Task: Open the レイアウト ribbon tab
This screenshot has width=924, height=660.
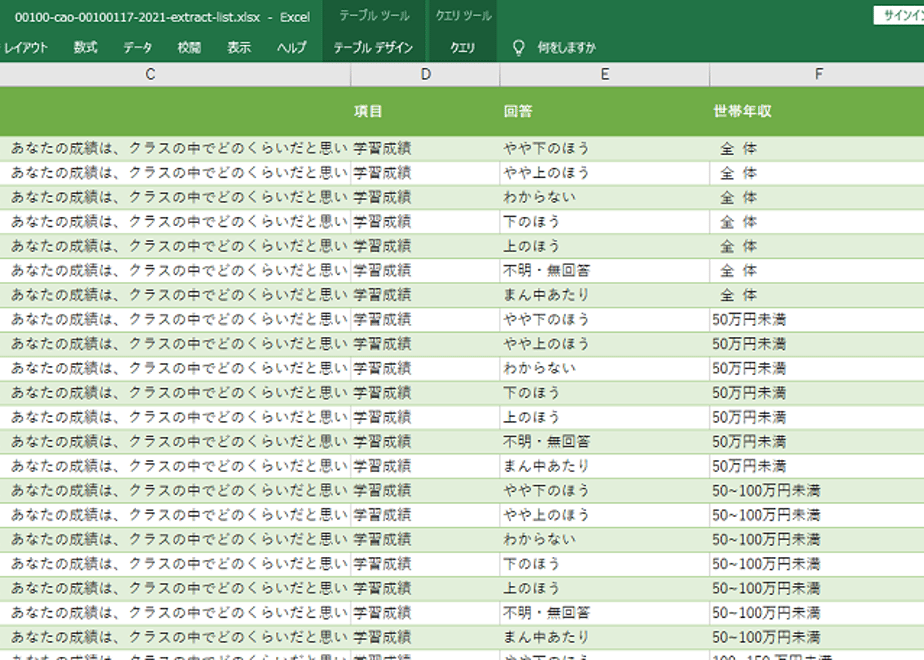Action: tap(25, 48)
